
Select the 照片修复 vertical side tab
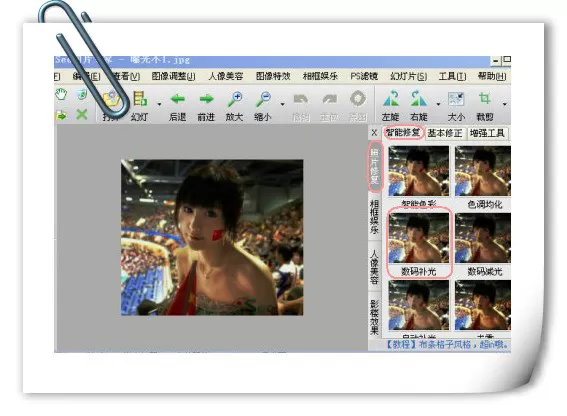(x=375, y=166)
